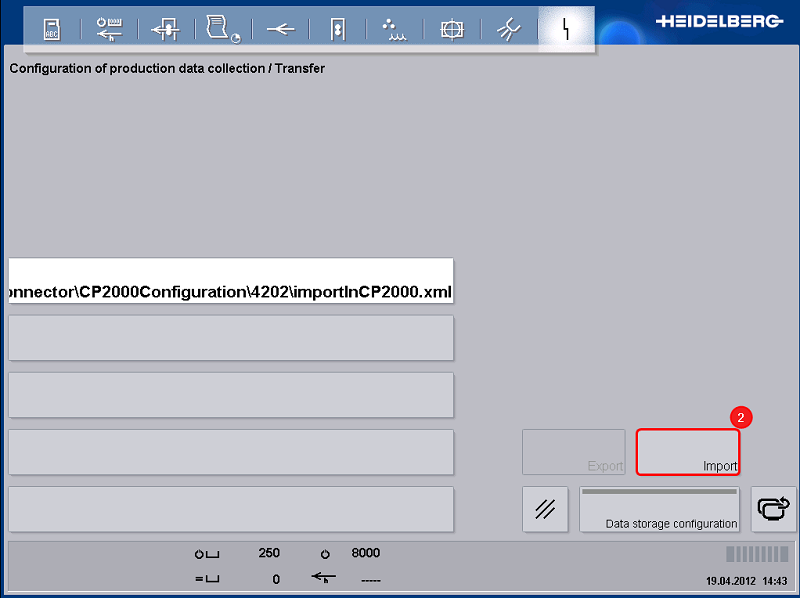The height and width of the screenshot is (598, 800).
Task: Select the door-shaped up/down arrow icon
Action: pos(337,30)
